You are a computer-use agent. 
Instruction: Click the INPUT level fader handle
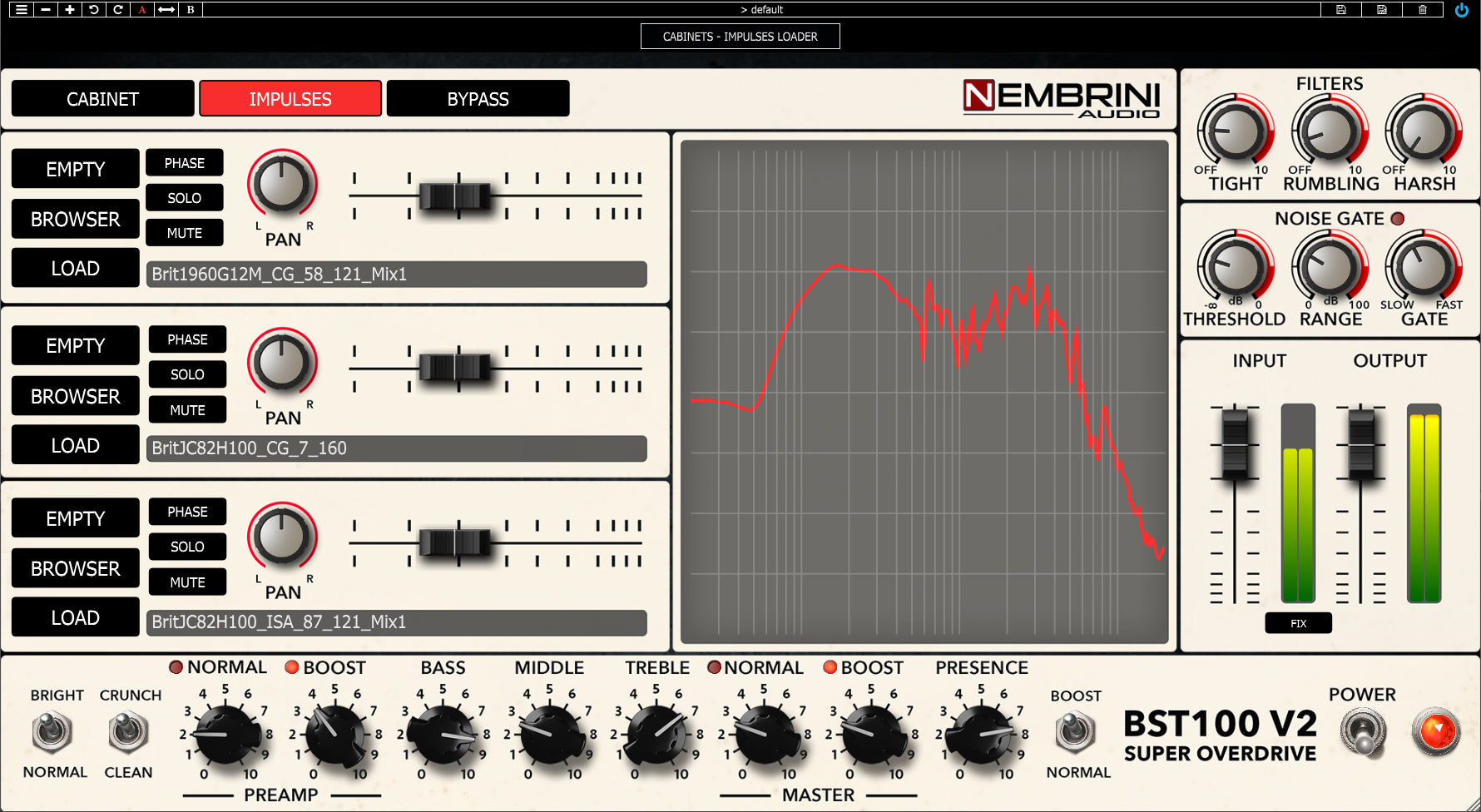pos(1234,442)
